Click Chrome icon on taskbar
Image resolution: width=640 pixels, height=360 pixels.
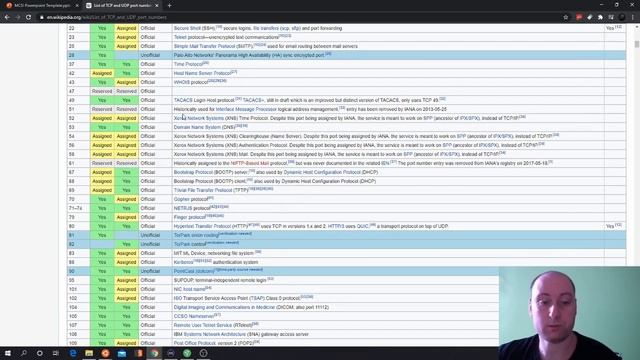(155, 353)
